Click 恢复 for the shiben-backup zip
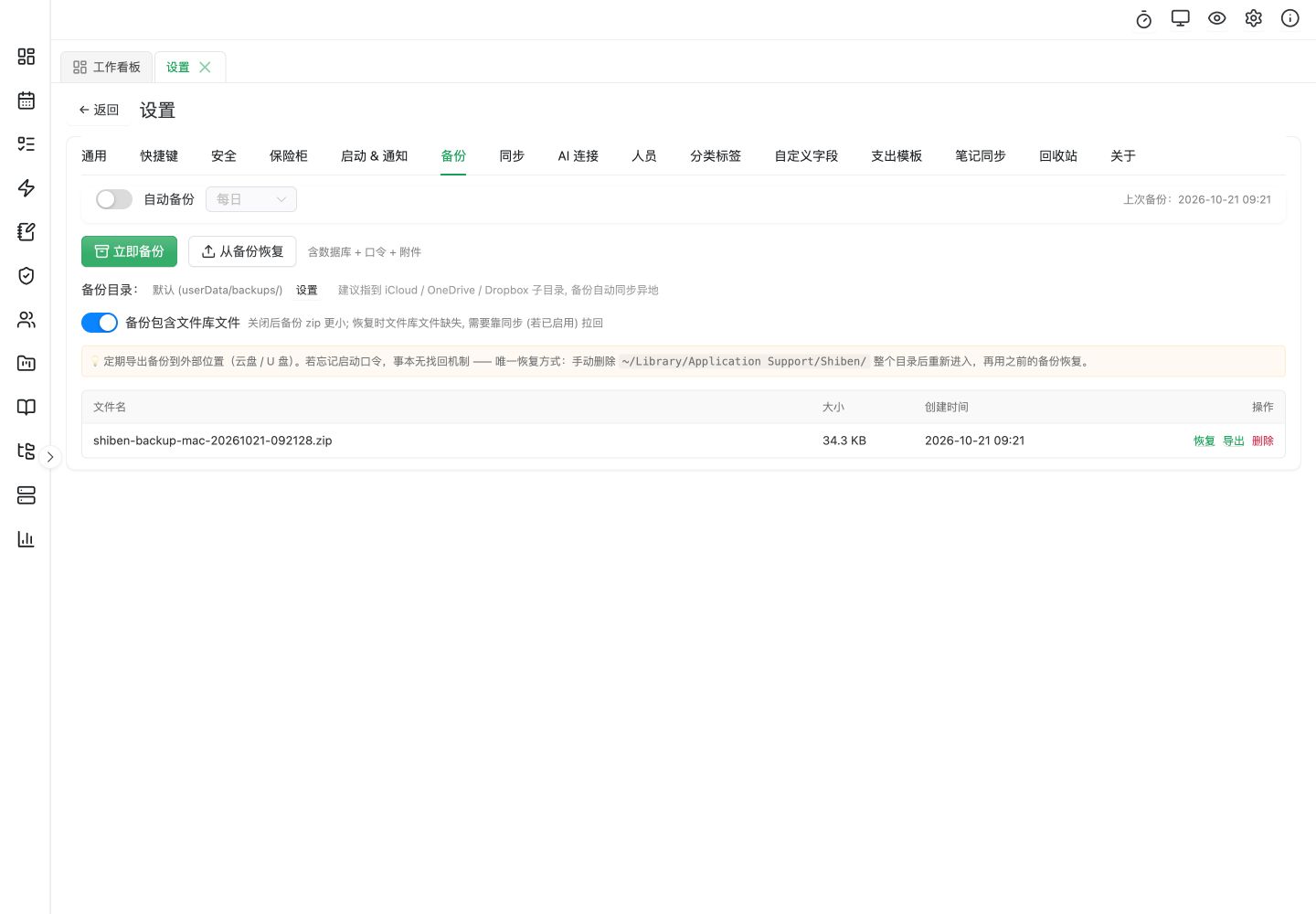The width and height of the screenshot is (1316, 914). 1205,441
